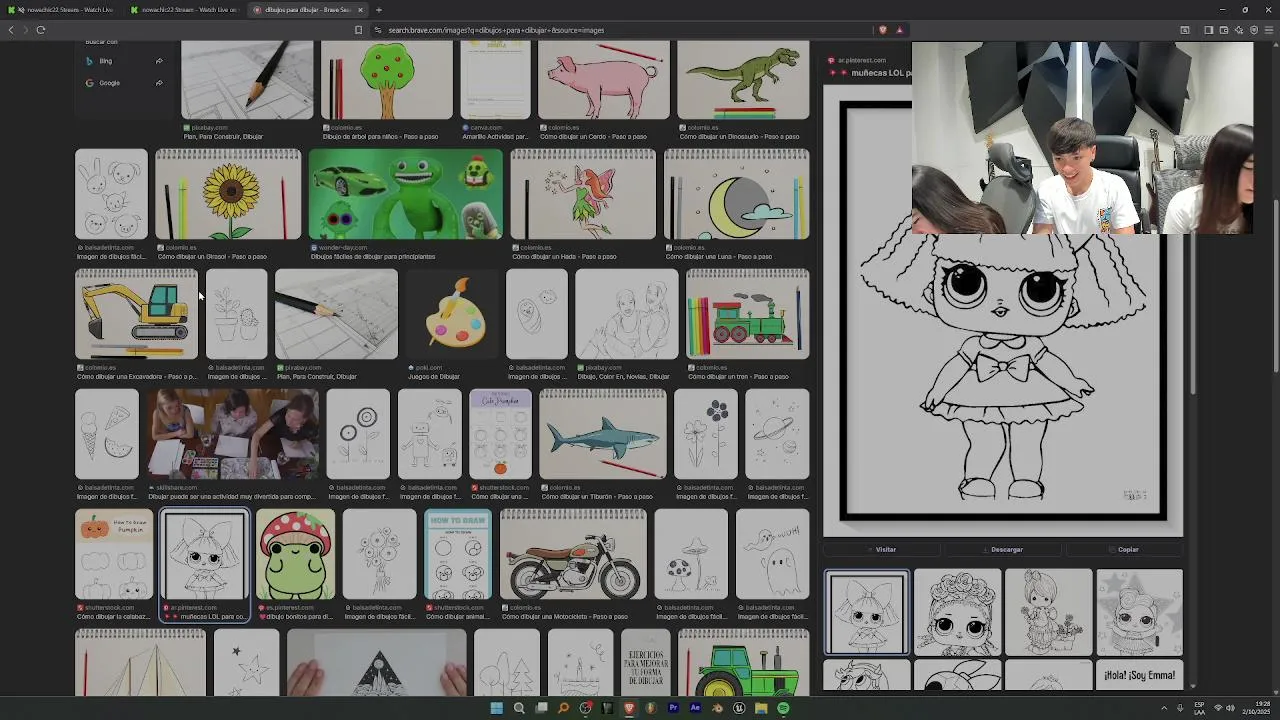1280x720 pixels.
Task: Open the browser sidebar panel icon
Action: 1208,30
